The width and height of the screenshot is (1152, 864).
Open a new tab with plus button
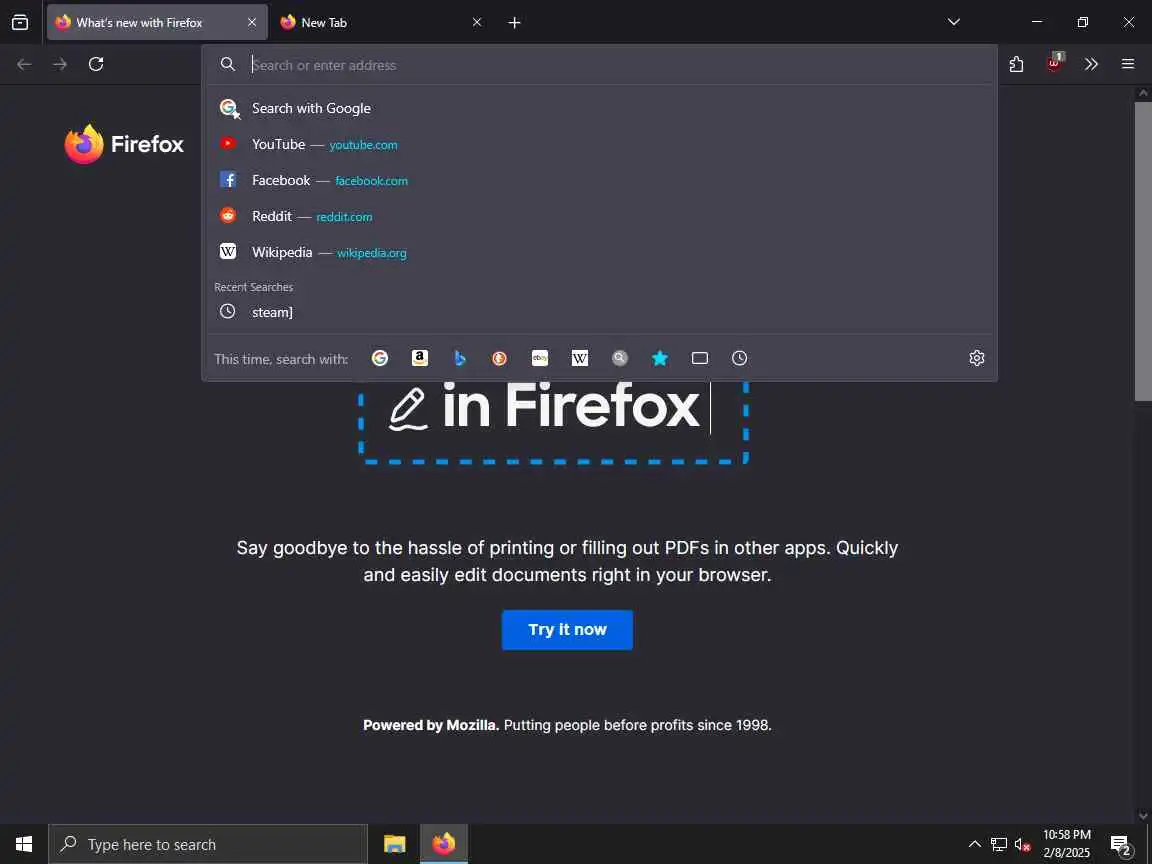click(x=514, y=23)
